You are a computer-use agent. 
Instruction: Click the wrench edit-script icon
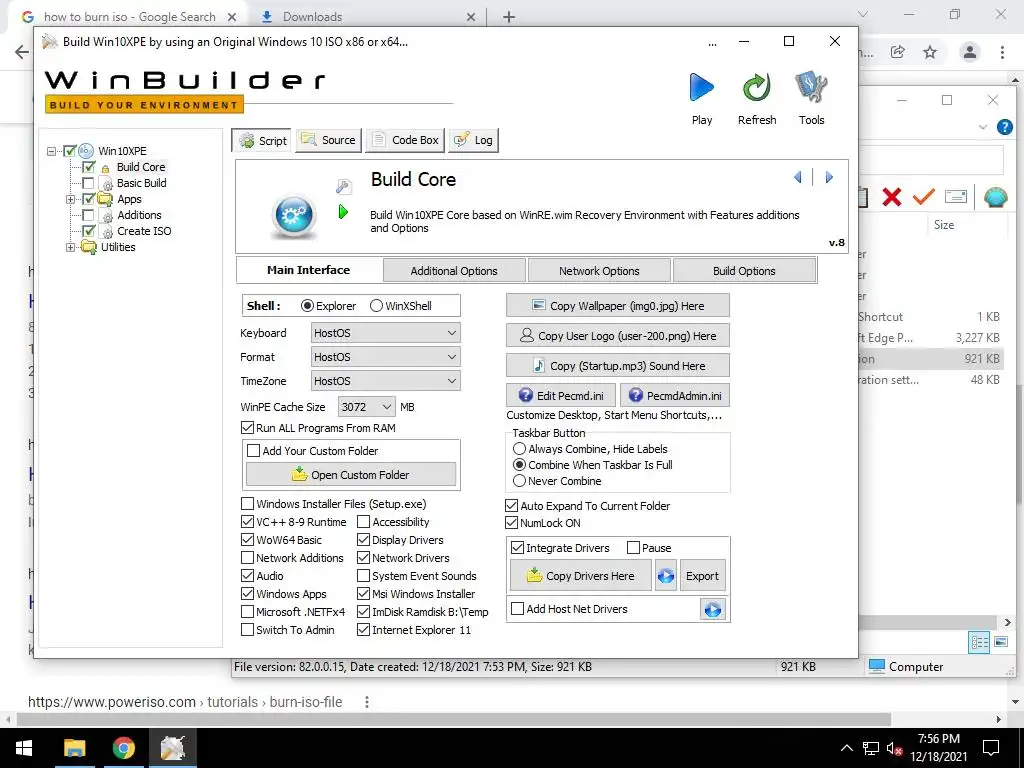click(344, 187)
